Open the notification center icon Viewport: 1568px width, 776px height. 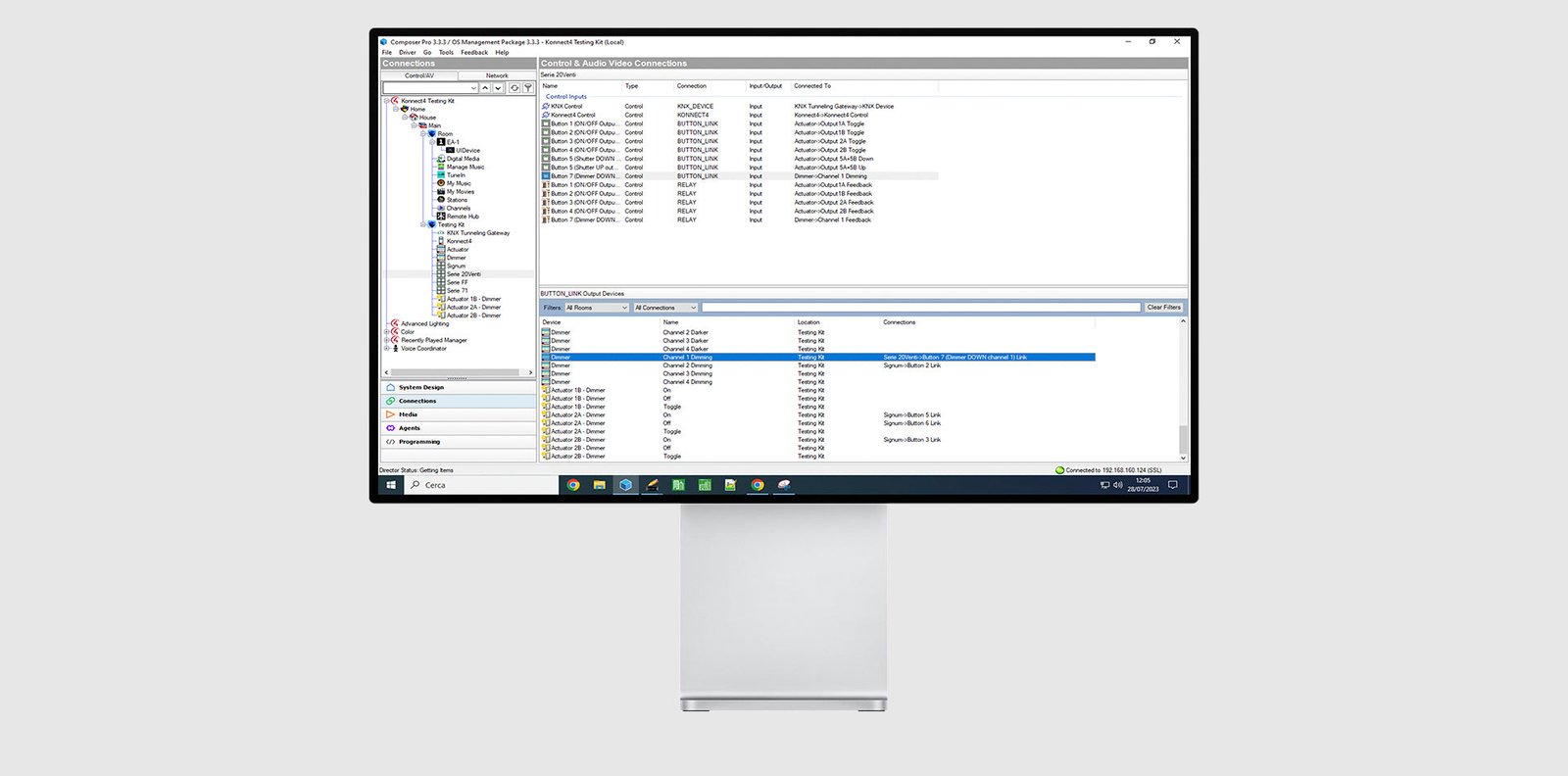click(1172, 485)
